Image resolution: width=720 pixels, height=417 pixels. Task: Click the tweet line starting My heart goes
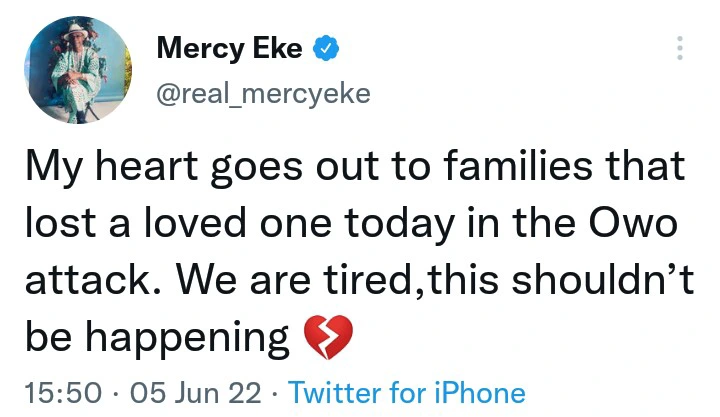350,167
